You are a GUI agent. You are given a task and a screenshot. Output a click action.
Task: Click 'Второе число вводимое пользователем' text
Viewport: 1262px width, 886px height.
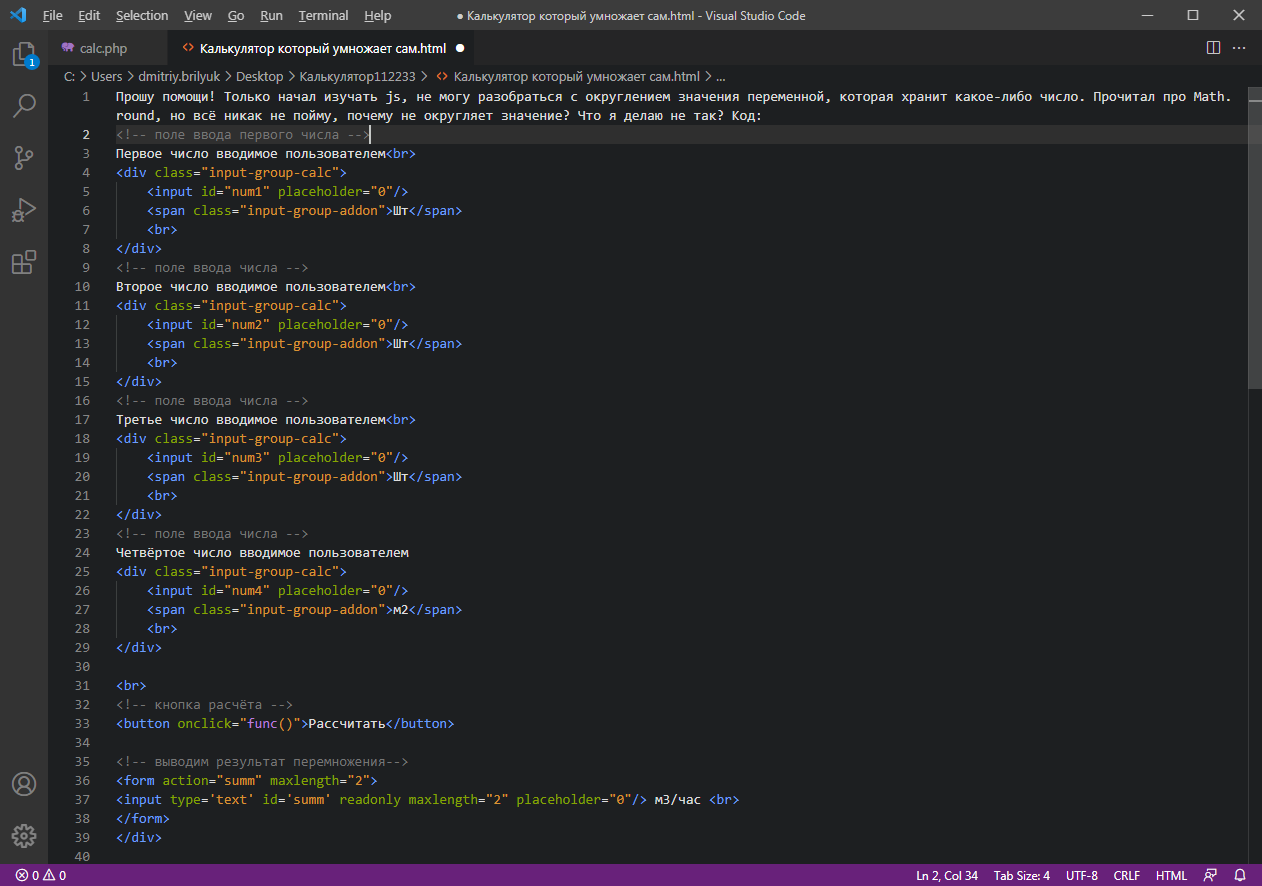pyautogui.click(x=251, y=286)
